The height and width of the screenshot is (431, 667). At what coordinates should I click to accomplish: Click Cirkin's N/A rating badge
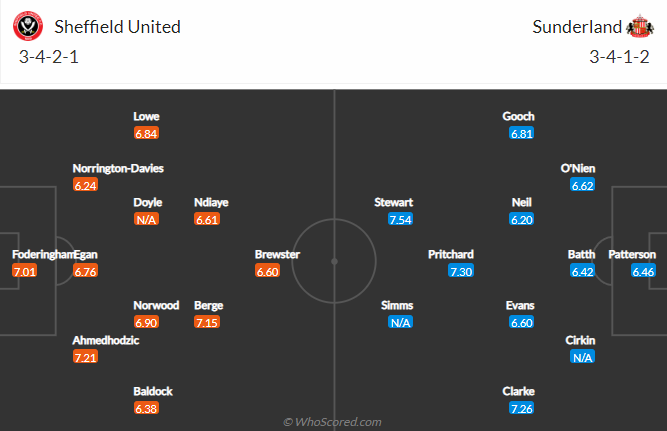point(582,357)
